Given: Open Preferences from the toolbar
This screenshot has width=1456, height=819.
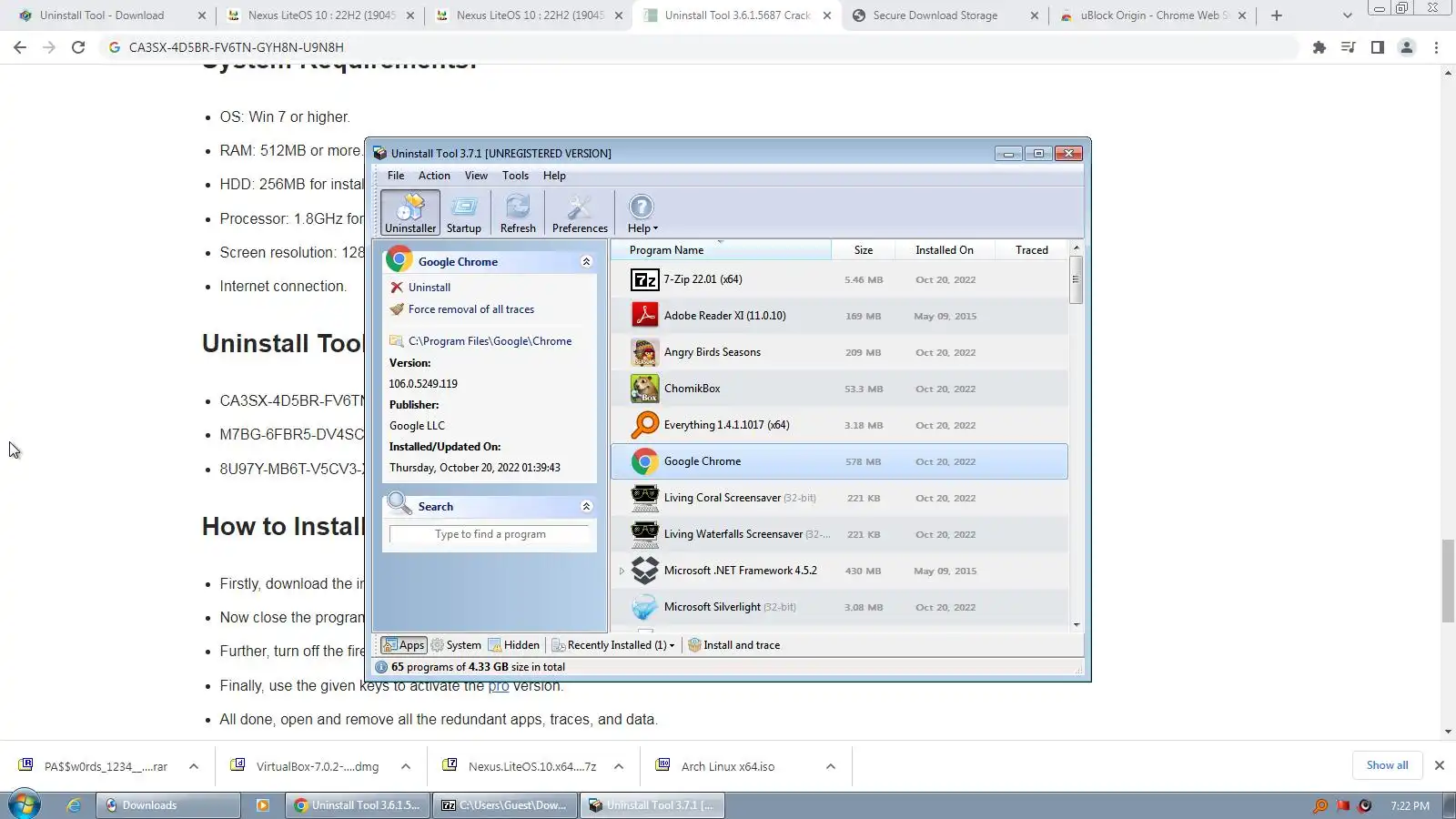Looking at the screenshot, I should [580, 213].
